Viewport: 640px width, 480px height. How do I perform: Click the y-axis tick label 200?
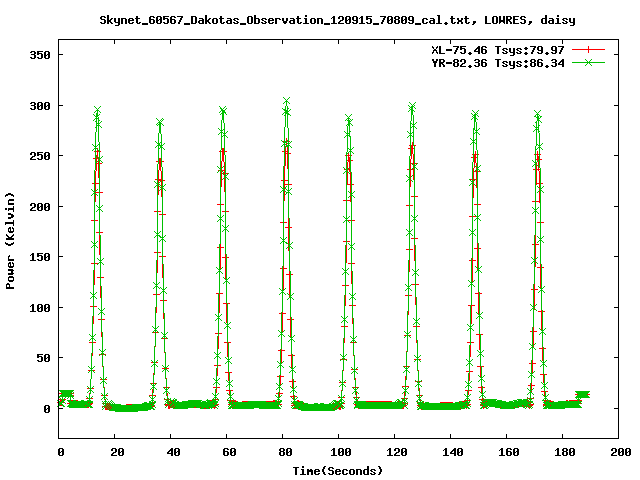point(40,207)
